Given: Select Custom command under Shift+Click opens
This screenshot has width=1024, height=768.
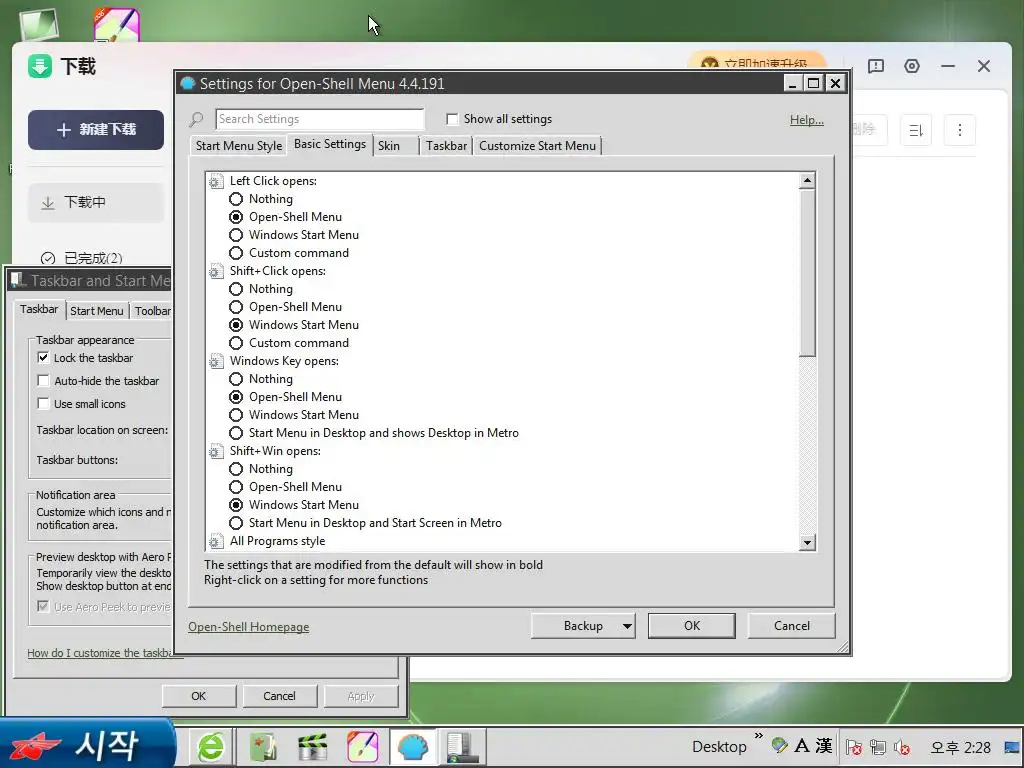Looking at the screenshot, I should pos(236,343).
